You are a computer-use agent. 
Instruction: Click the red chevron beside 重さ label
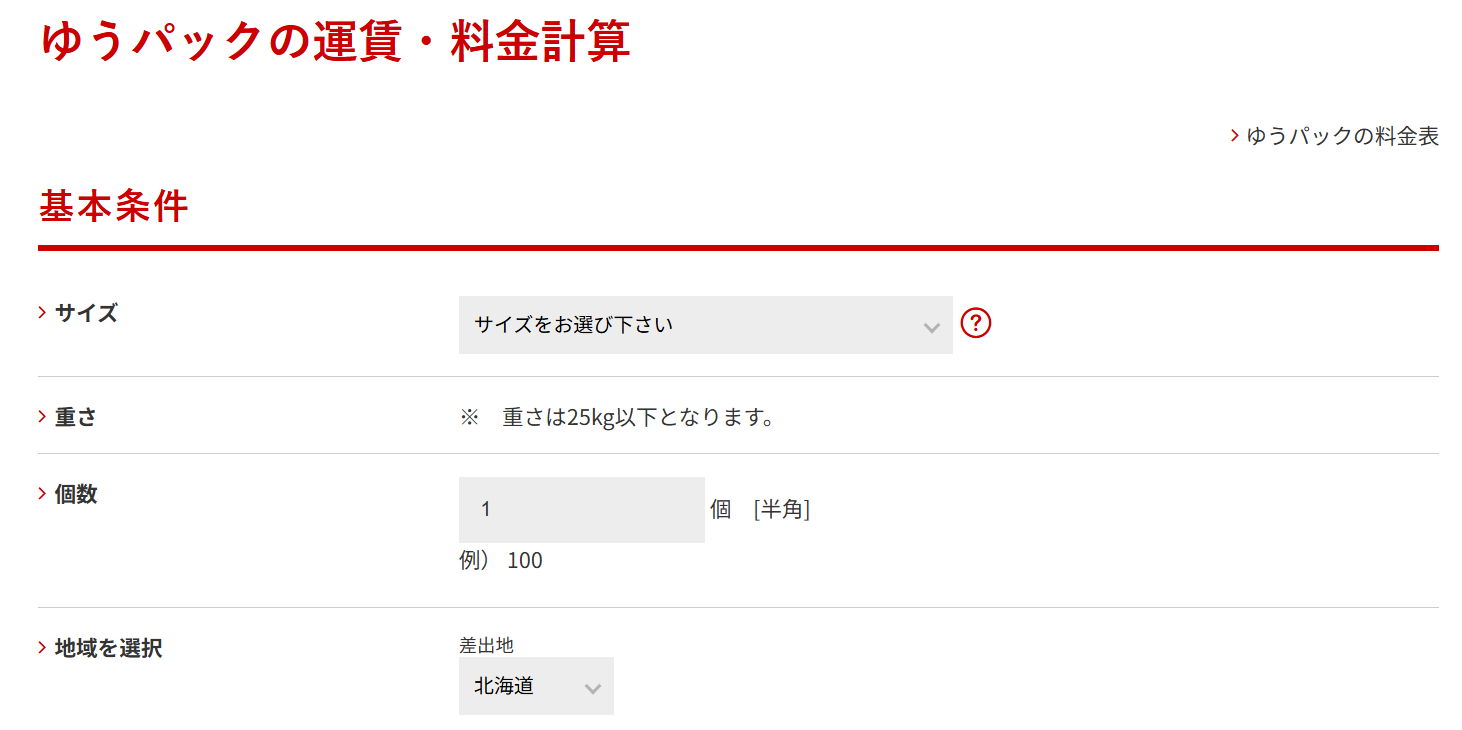(43, 417)
